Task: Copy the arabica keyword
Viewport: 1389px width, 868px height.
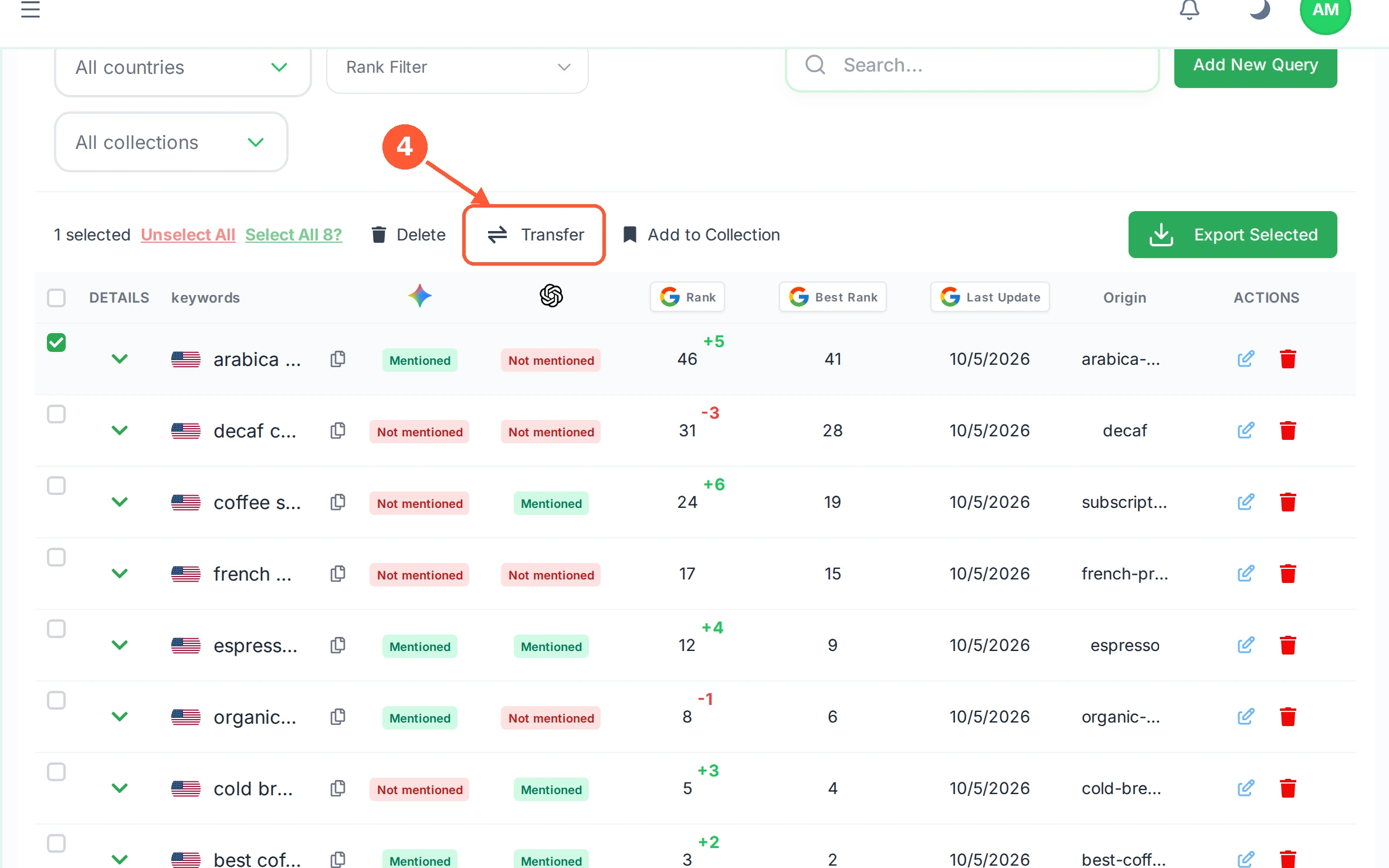Action: (337, 359)
